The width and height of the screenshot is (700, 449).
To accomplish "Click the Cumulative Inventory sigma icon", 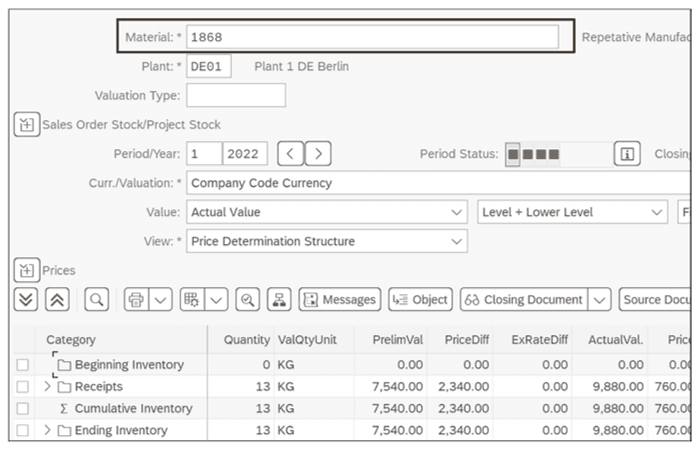I will 64,408.
